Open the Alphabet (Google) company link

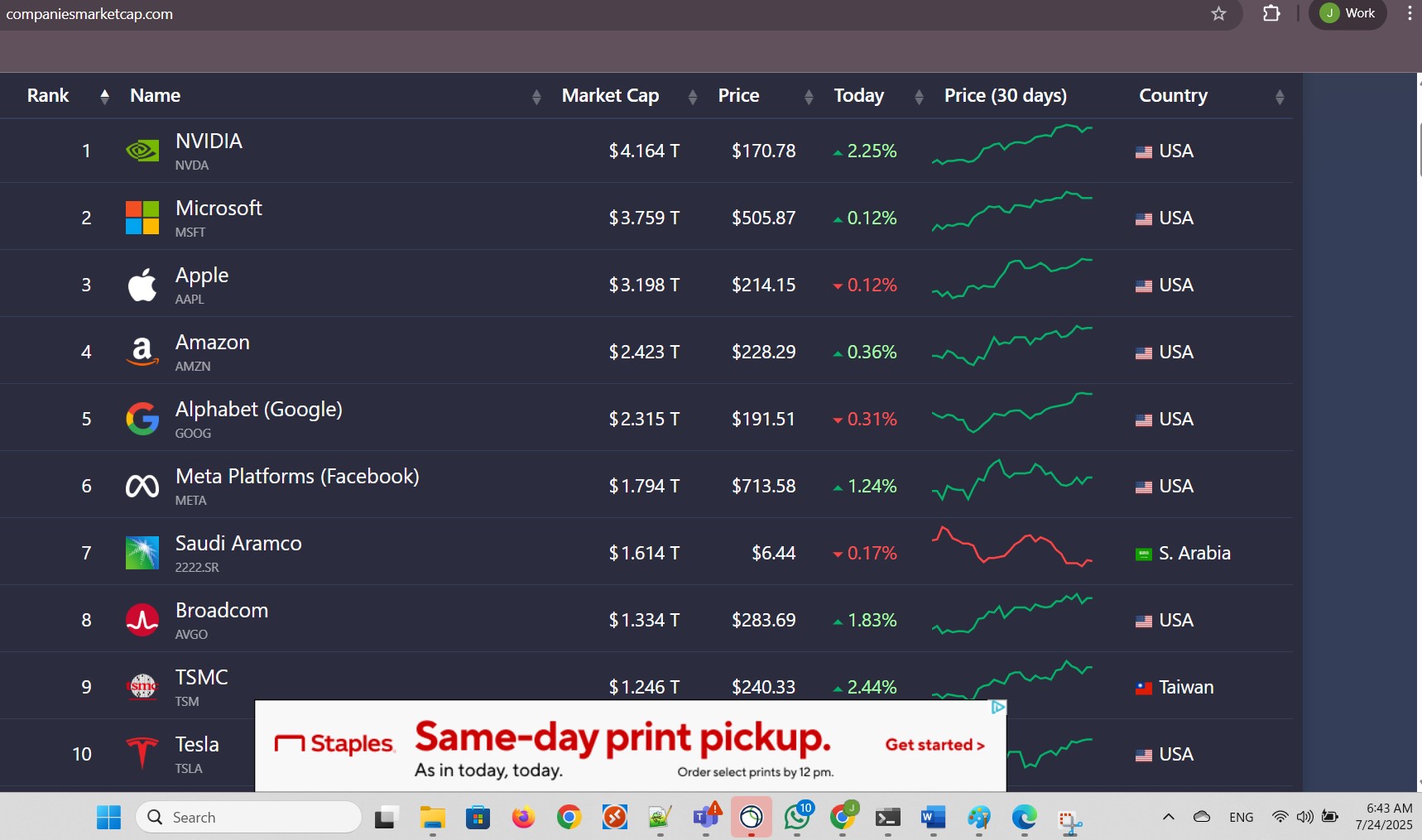coord(258,410)
